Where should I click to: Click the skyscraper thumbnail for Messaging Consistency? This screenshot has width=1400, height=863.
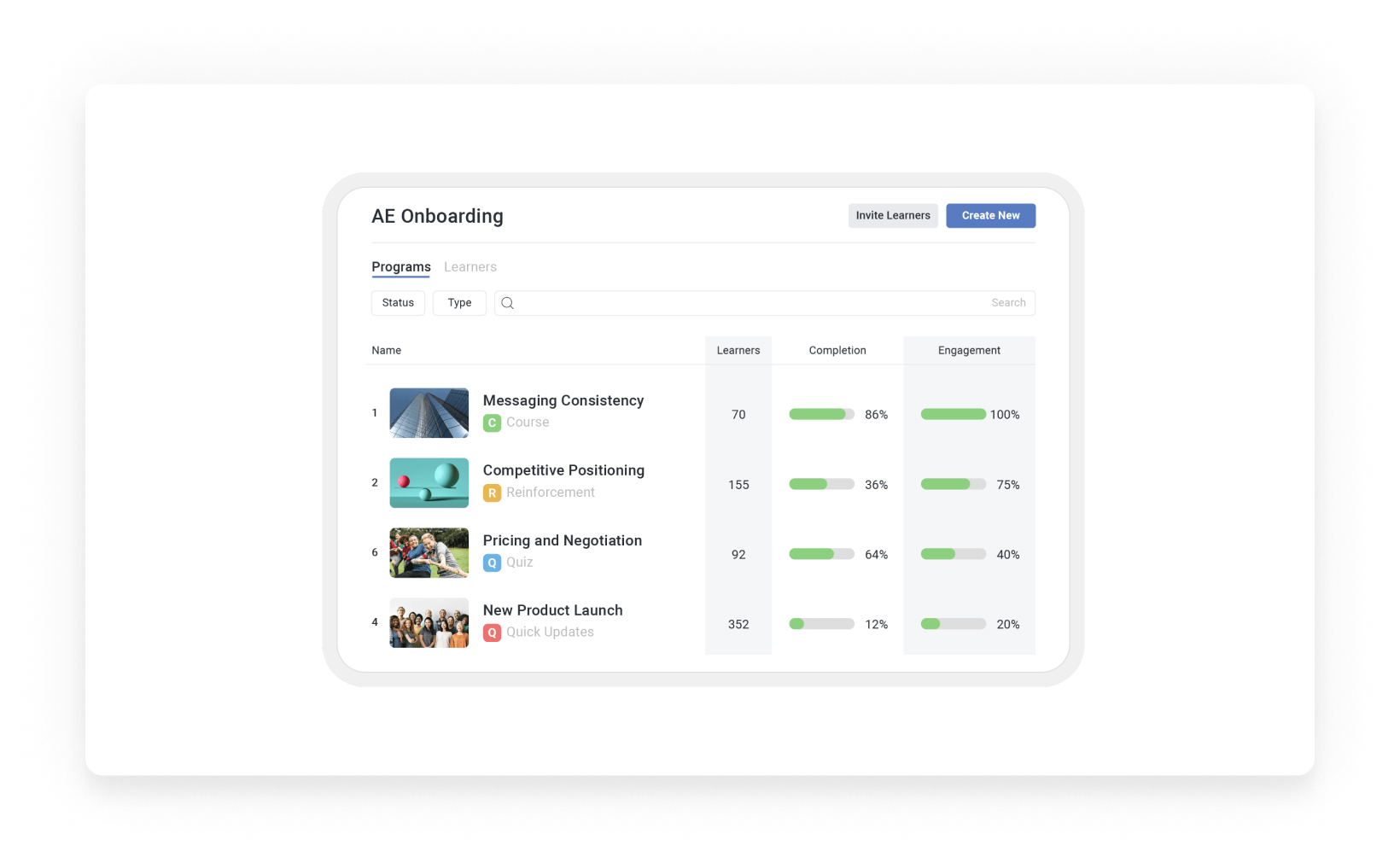click(x=429, y=413)
